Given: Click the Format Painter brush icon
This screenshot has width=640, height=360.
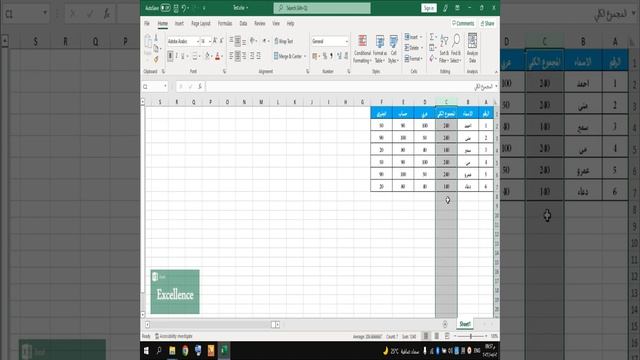Looking at the screenshot, I should [156, 60].
